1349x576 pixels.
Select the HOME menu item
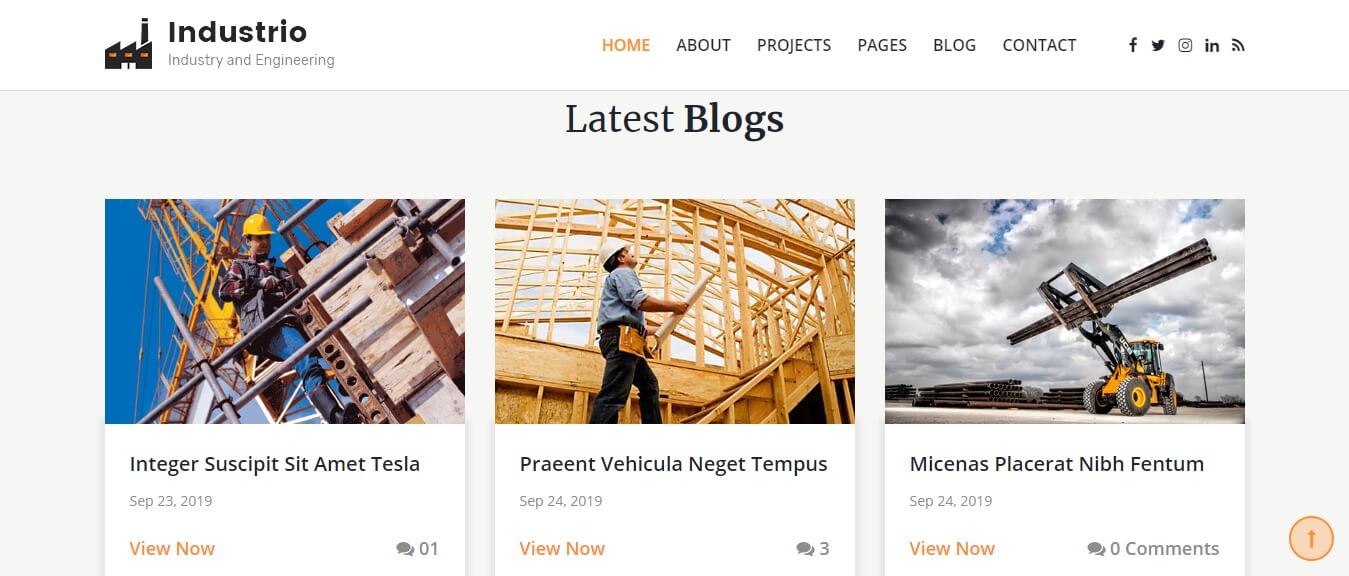point(626,45)
